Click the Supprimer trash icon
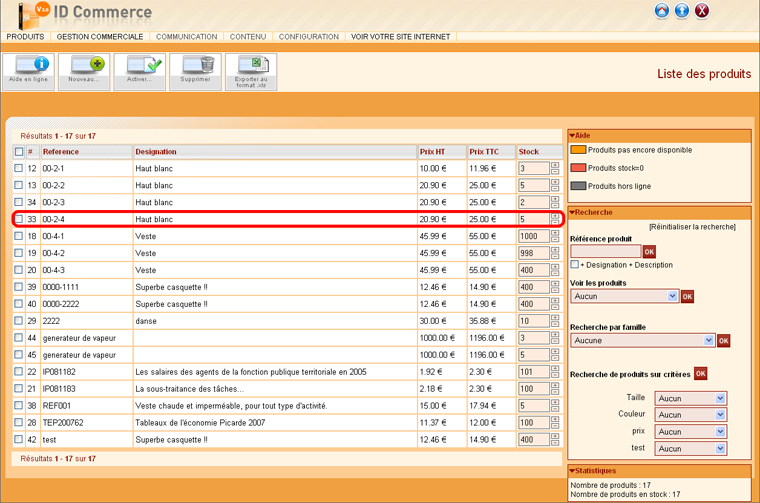 [195, 71]
